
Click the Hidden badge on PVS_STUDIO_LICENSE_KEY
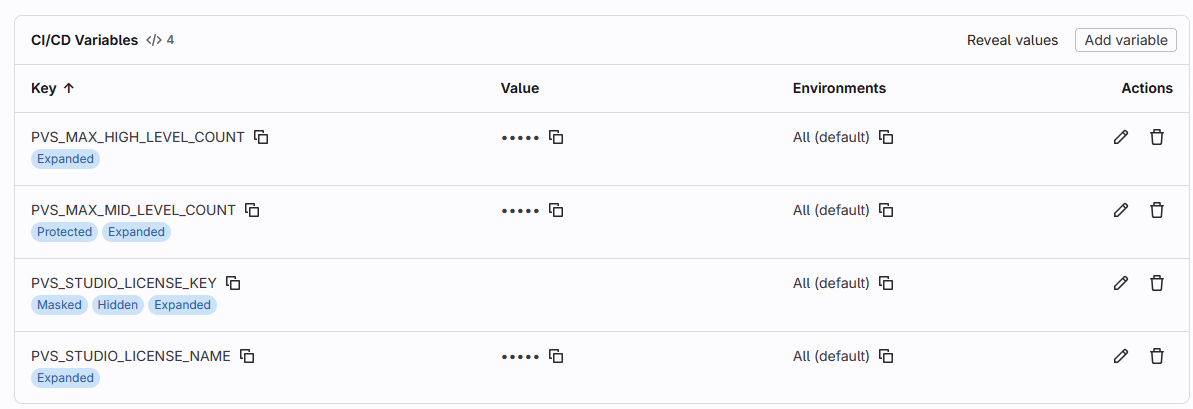pyautogui.click(x=118, y=305)
